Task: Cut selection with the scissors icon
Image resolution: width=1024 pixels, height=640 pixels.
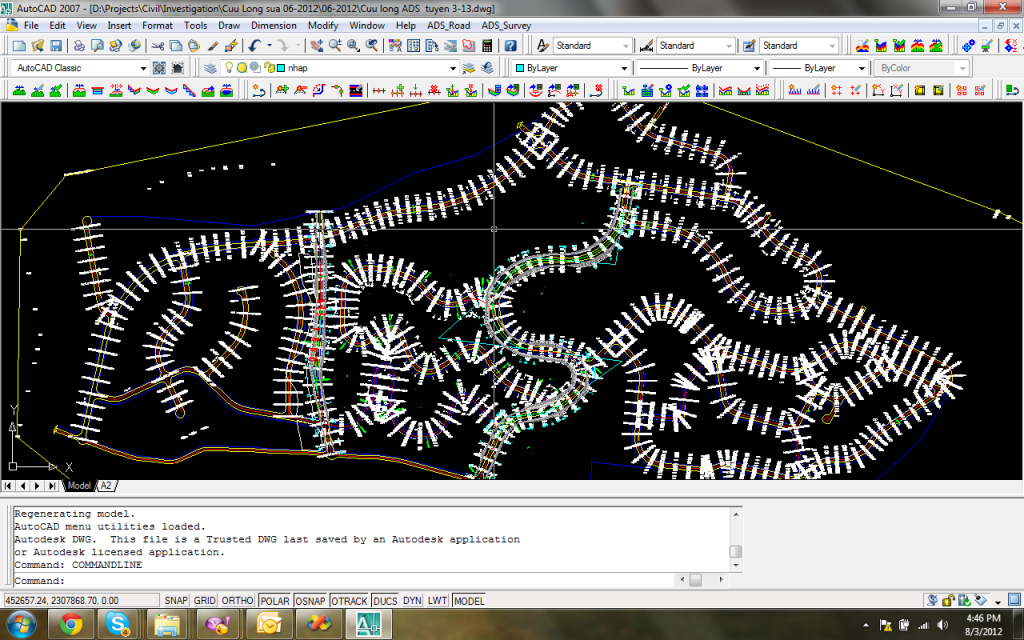Action: [x=157, y=46]
